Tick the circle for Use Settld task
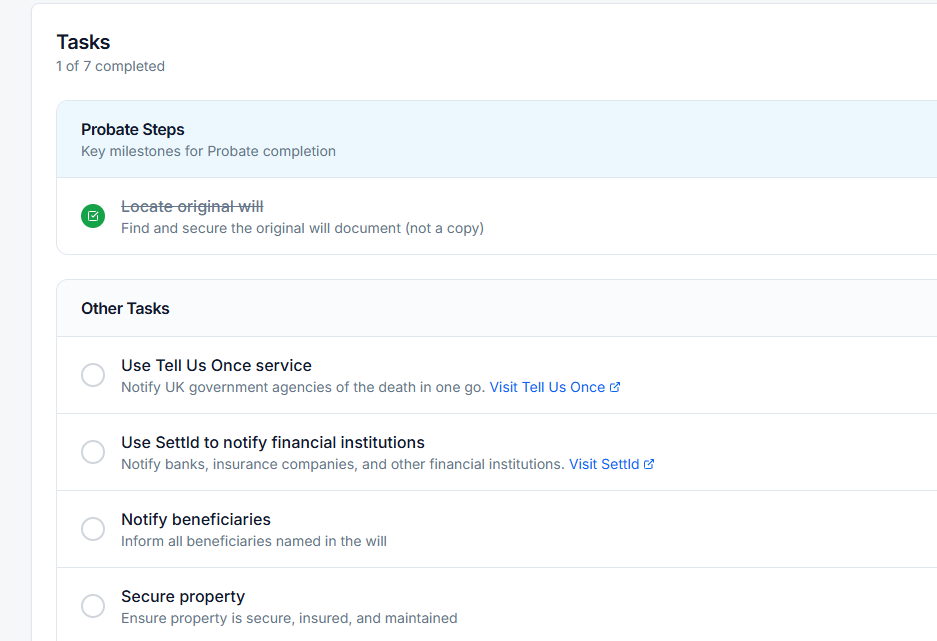Screen dimensions: 937x641 [x=93, y=452]
